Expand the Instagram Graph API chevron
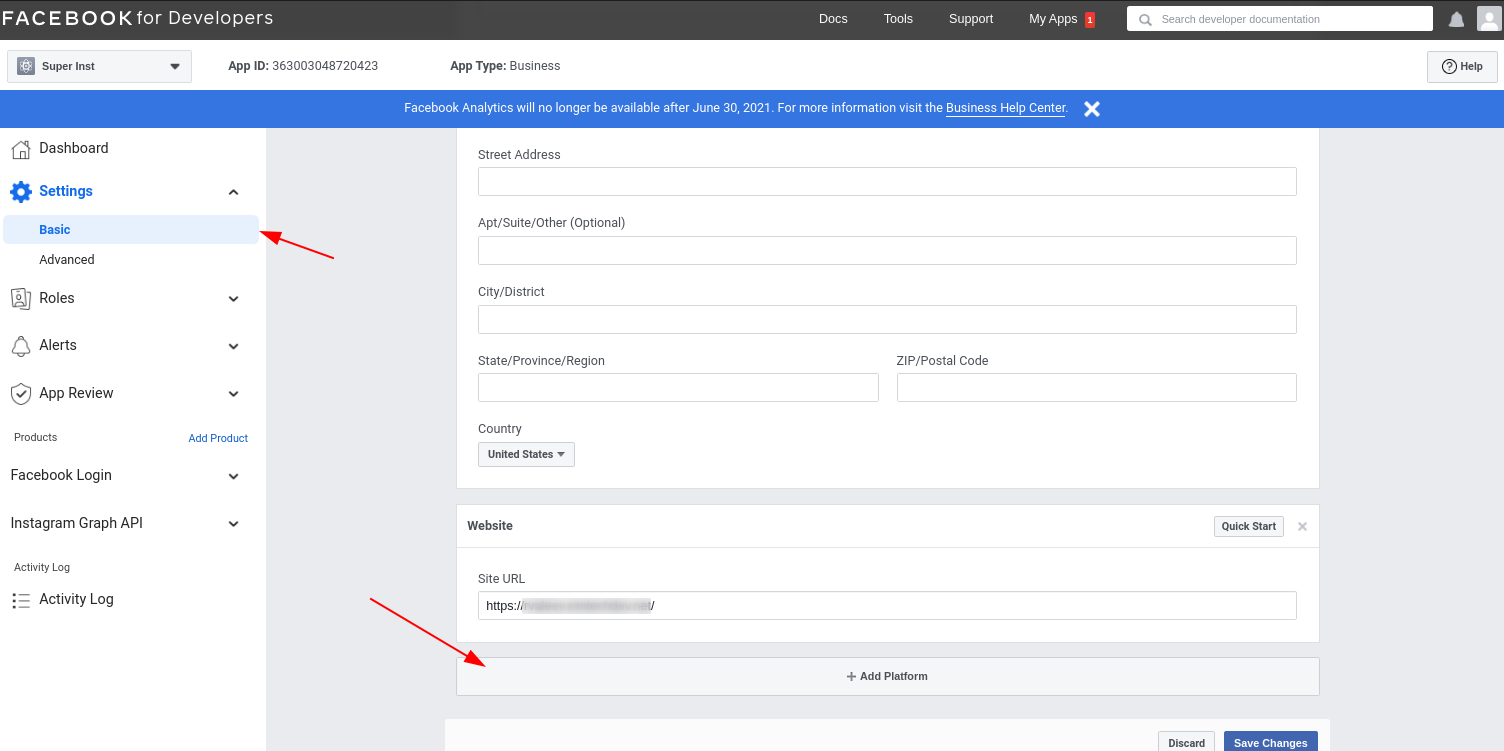 (x=233, y=524)
